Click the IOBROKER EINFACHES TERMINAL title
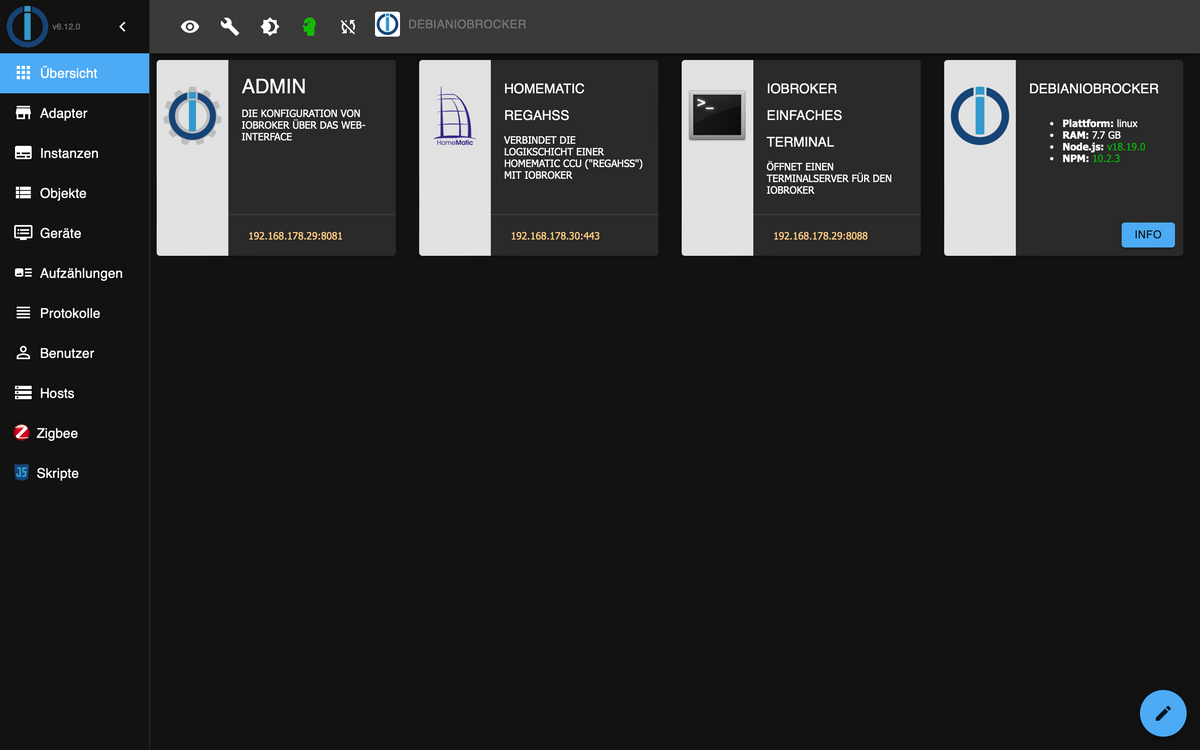Image resolution: width=1200 pixels, height=750 pixels. tap(805, 115)
